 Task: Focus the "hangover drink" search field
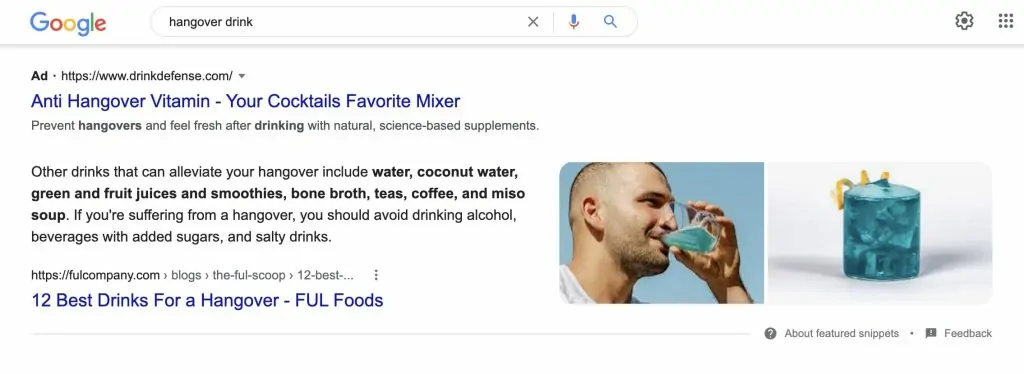coord(340,22)
